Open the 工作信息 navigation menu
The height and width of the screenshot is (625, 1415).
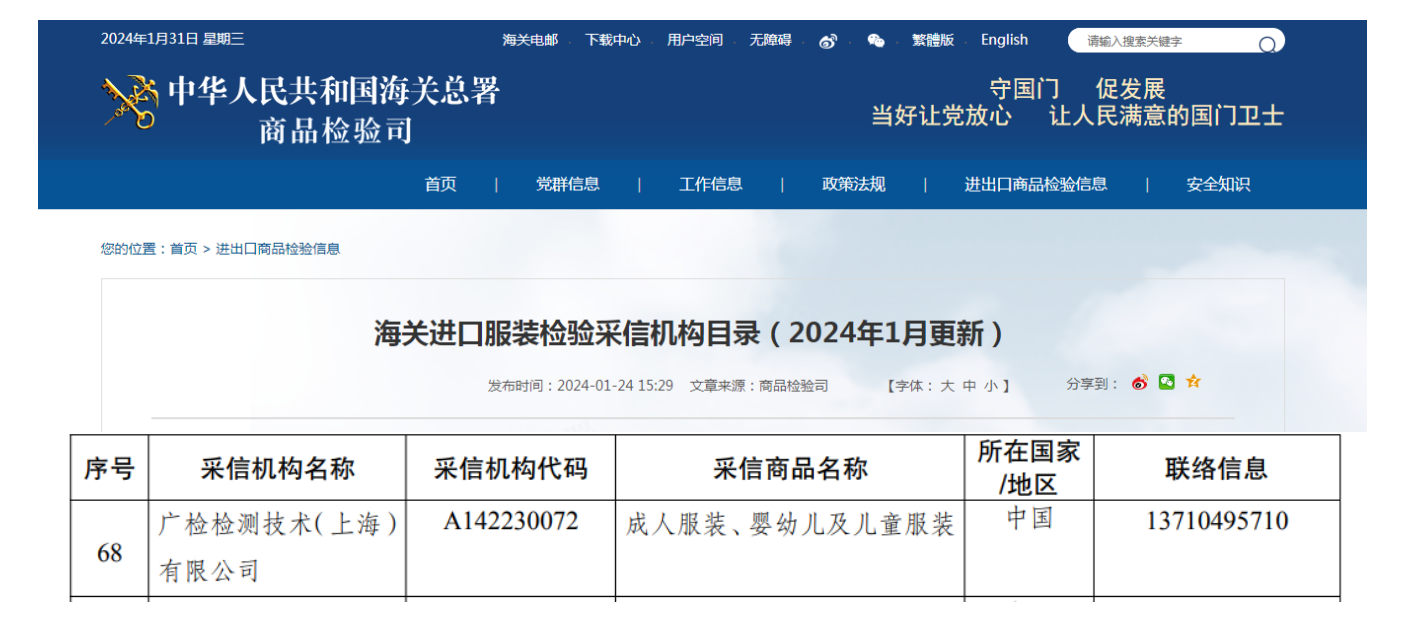(711, 184)
